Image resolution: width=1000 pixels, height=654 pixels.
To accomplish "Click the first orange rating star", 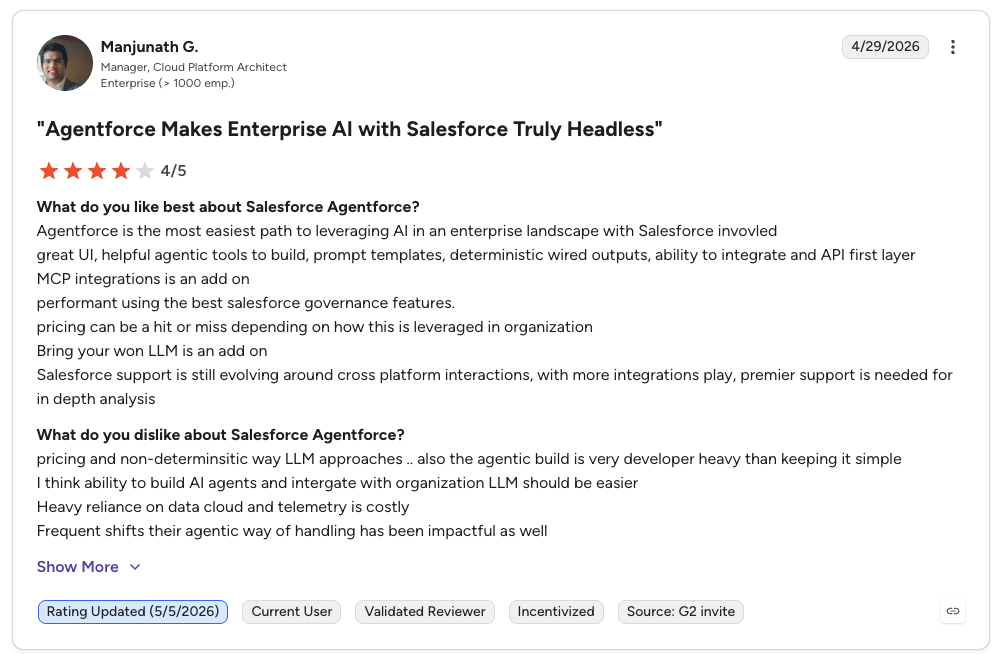I will [x=49, y=170].
